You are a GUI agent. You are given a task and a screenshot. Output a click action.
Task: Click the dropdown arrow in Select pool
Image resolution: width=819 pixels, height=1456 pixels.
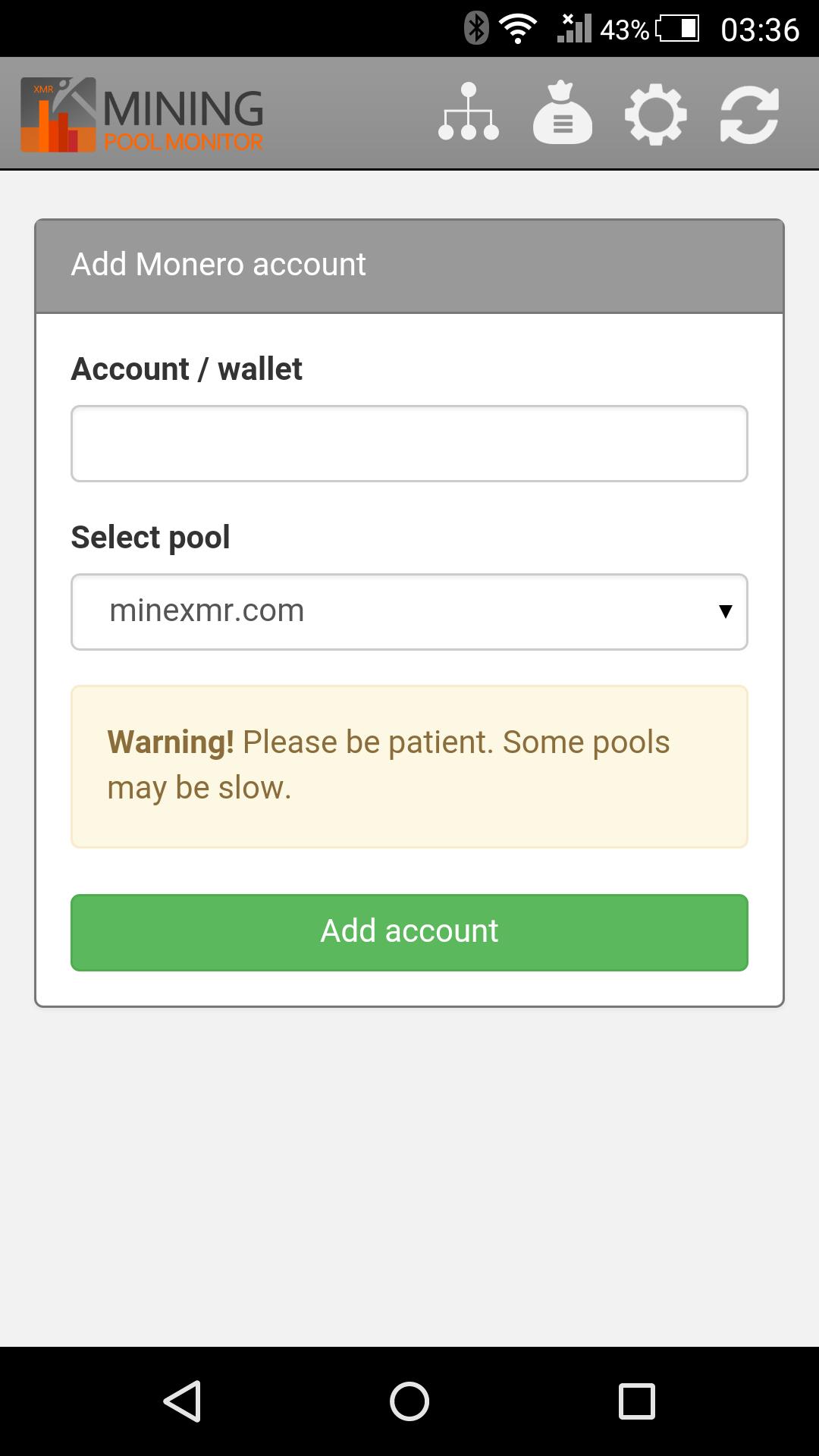click(725, 611)
